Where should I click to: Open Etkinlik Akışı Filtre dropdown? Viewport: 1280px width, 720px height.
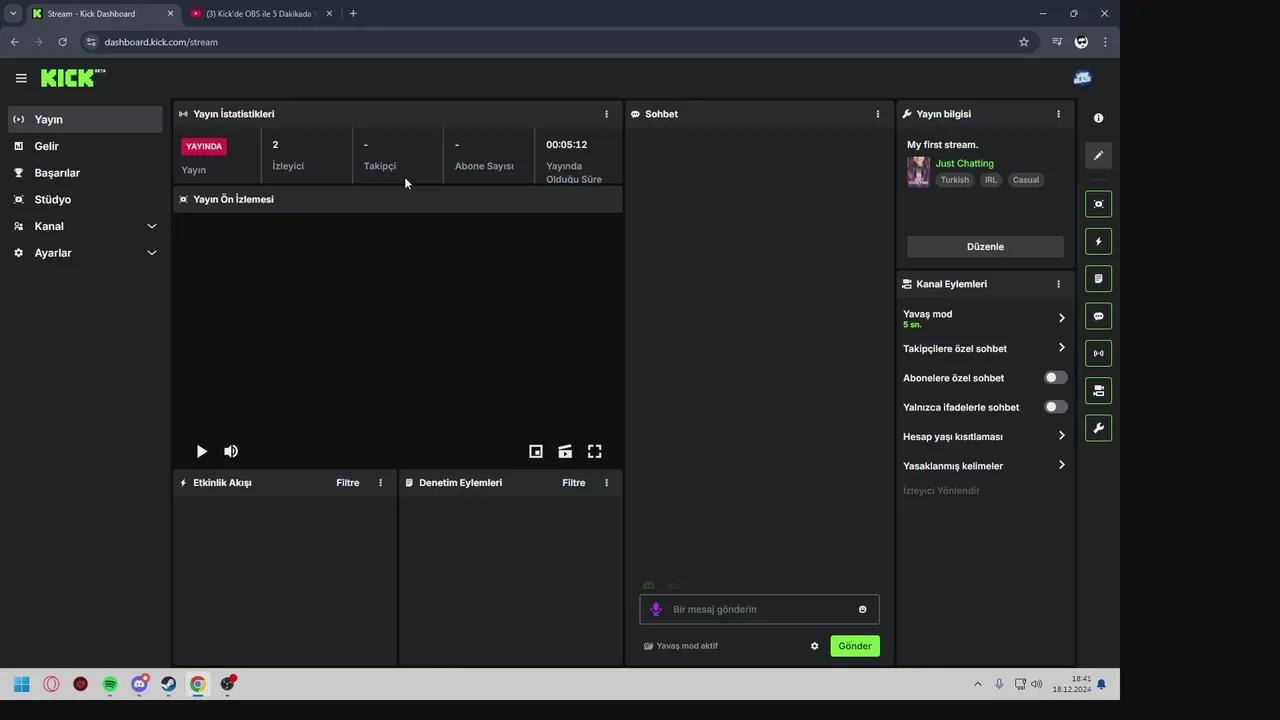click(x=348, y=483)
